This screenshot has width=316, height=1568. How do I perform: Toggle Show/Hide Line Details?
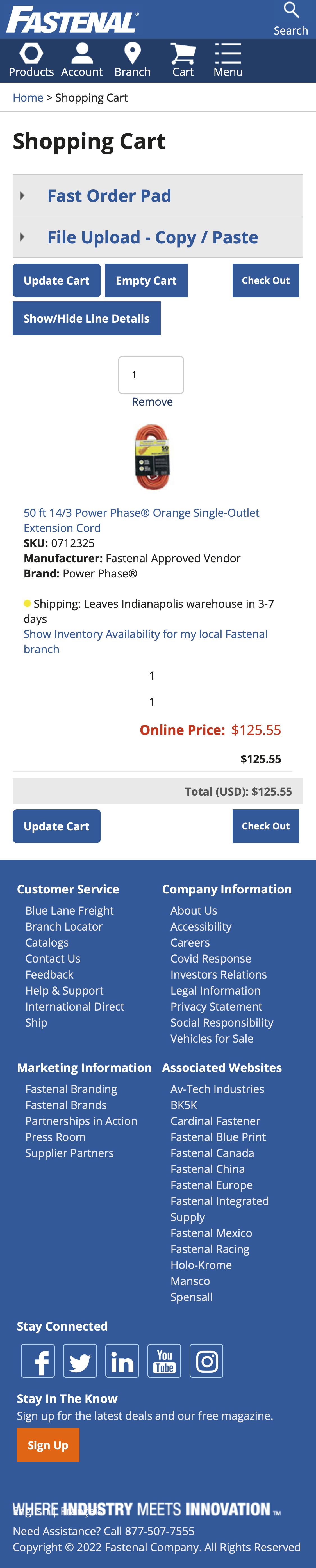[87, 318]
